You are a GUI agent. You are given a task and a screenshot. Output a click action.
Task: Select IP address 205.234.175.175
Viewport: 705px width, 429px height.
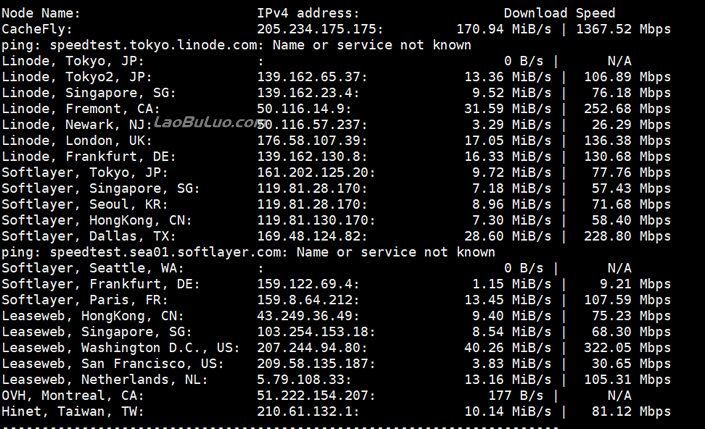tap(316, 29)
